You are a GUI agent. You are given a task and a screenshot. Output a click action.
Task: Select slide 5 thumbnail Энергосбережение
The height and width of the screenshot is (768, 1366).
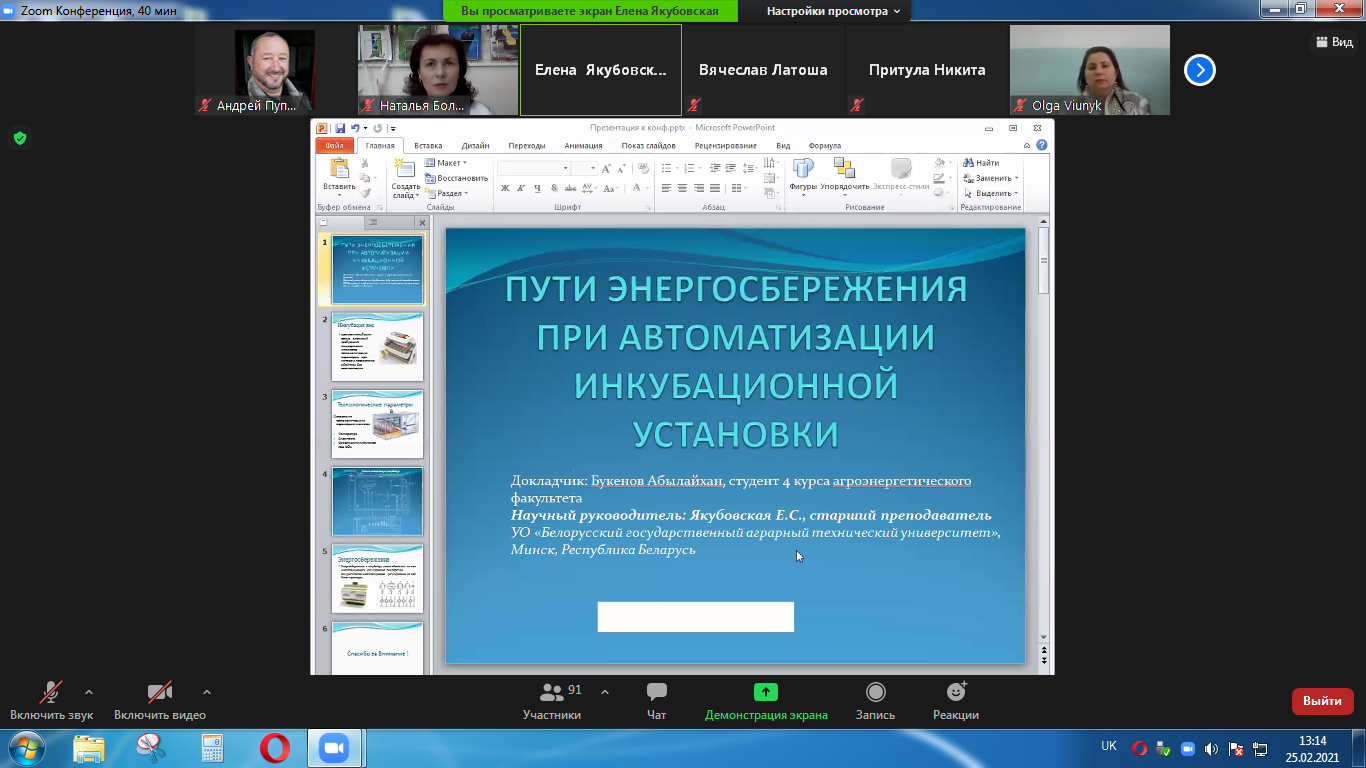pyautogui.click(x=377, y=578)
